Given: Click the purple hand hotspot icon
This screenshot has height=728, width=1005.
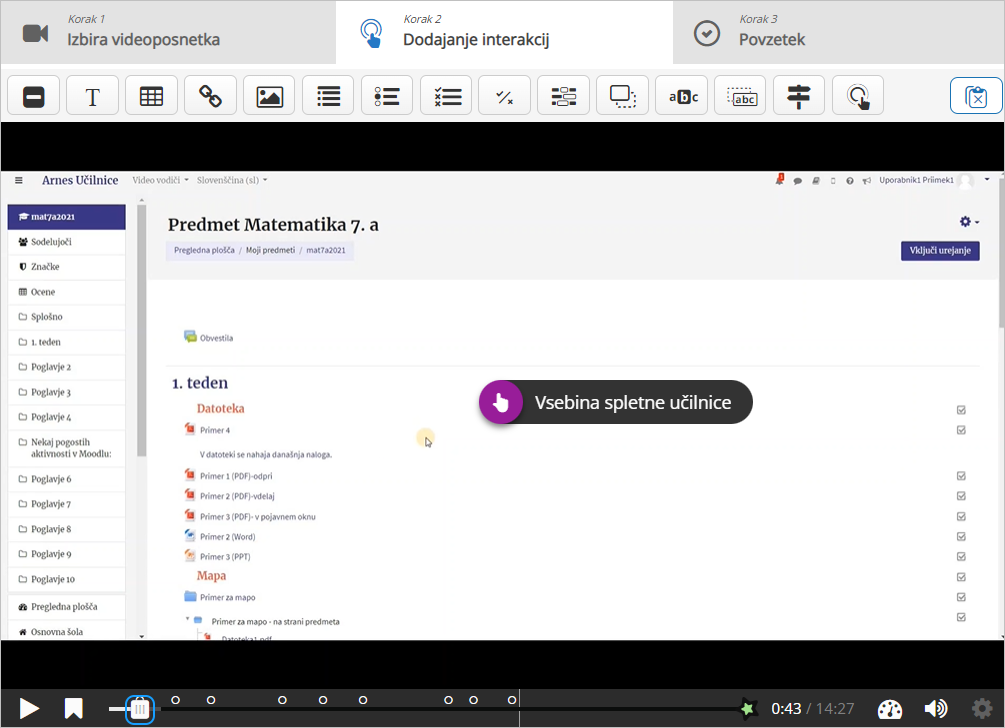Looking at the screenshot, I should click(x=501, y=402).
